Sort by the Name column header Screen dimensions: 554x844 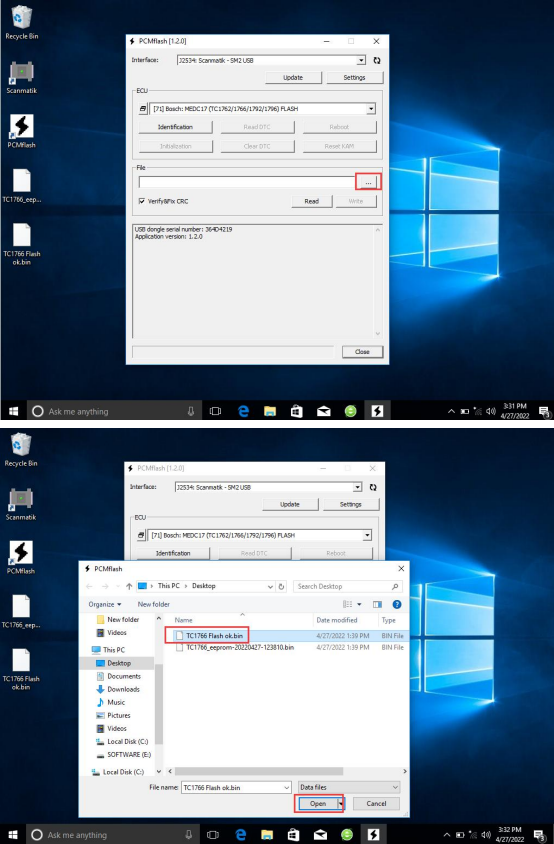[x=183, y=620]
